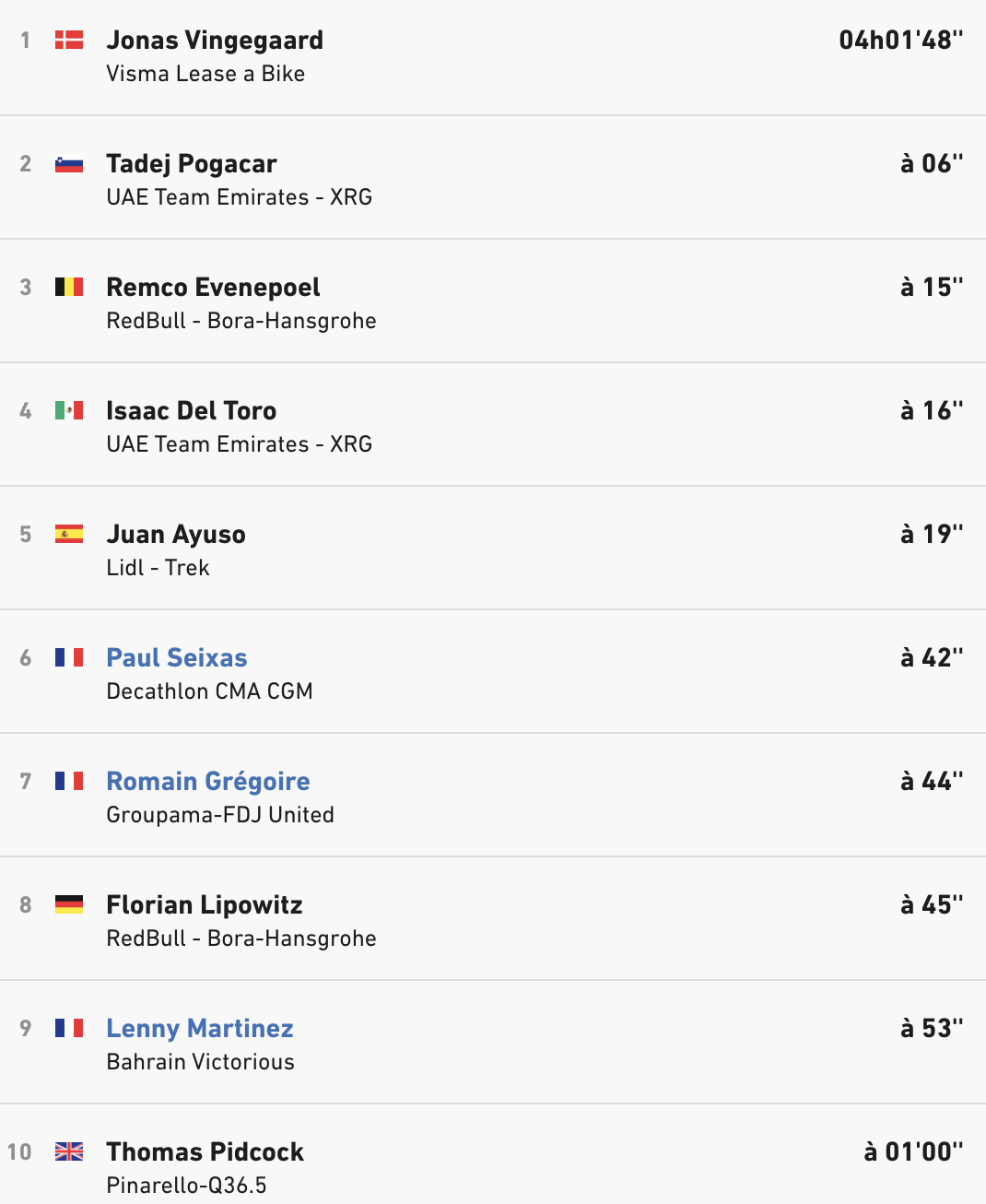Click the Danish flag icon beside Jonas Vingegaard
The width and height of the screenshot is (986, 1204).
pos(69,40)
